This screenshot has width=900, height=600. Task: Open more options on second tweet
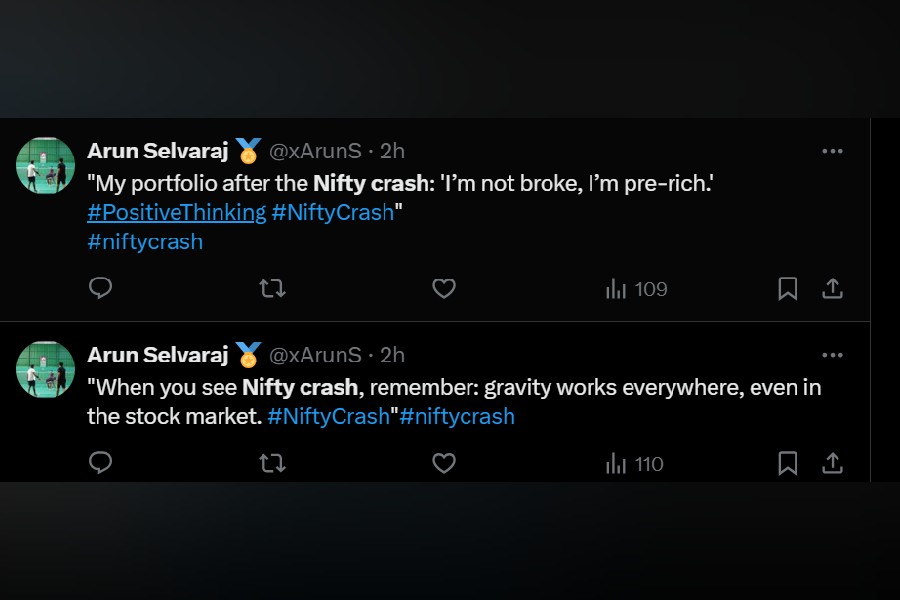click(x=832, y=355)
